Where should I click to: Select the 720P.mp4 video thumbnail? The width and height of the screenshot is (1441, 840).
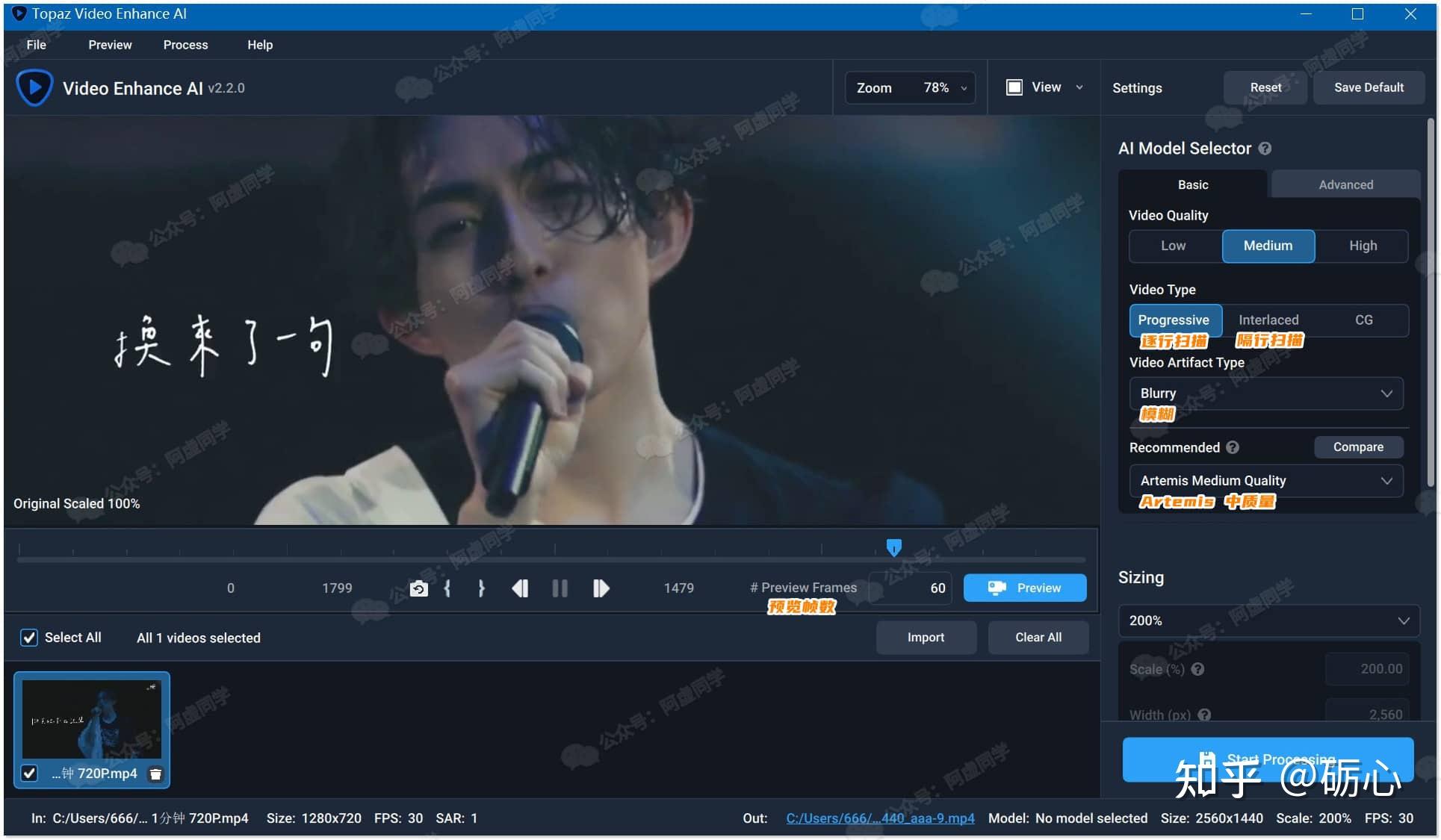coord(92,719)
